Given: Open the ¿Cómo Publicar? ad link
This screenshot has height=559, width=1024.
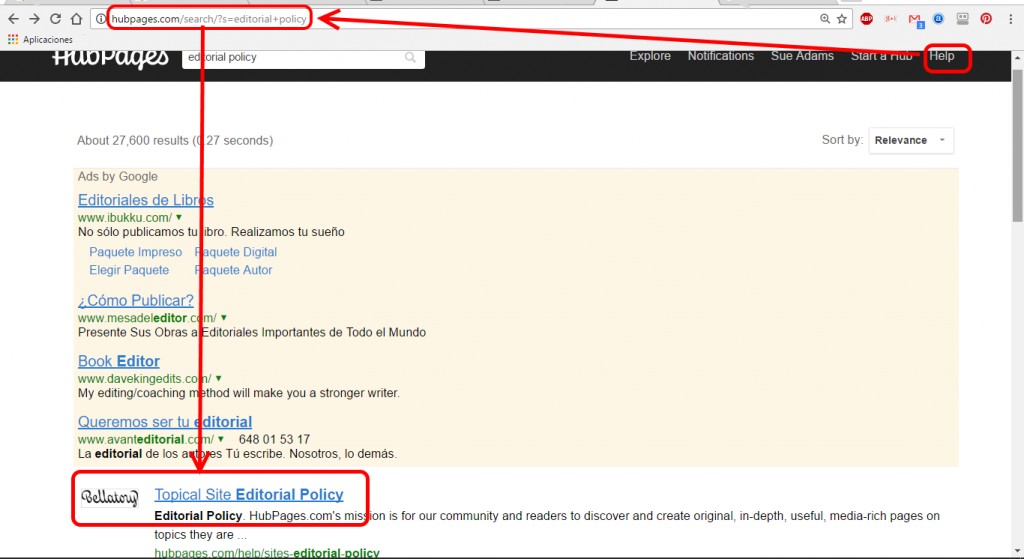Looking at the screenshot, I should click(136, 300).
